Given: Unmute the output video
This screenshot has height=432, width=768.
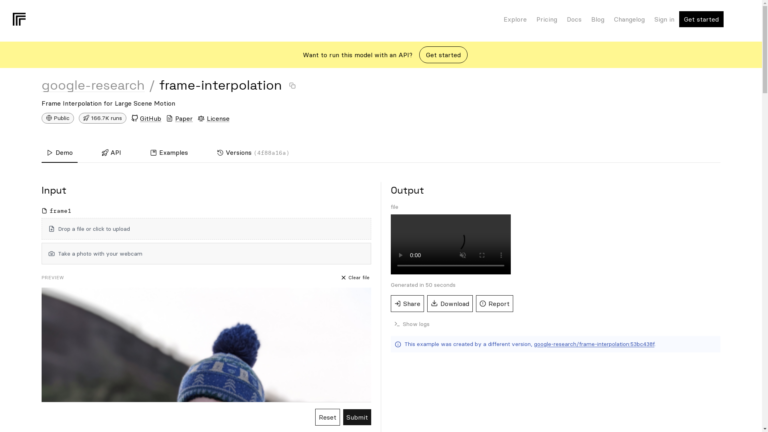Looking at the screenshot, I should point(463,255).
